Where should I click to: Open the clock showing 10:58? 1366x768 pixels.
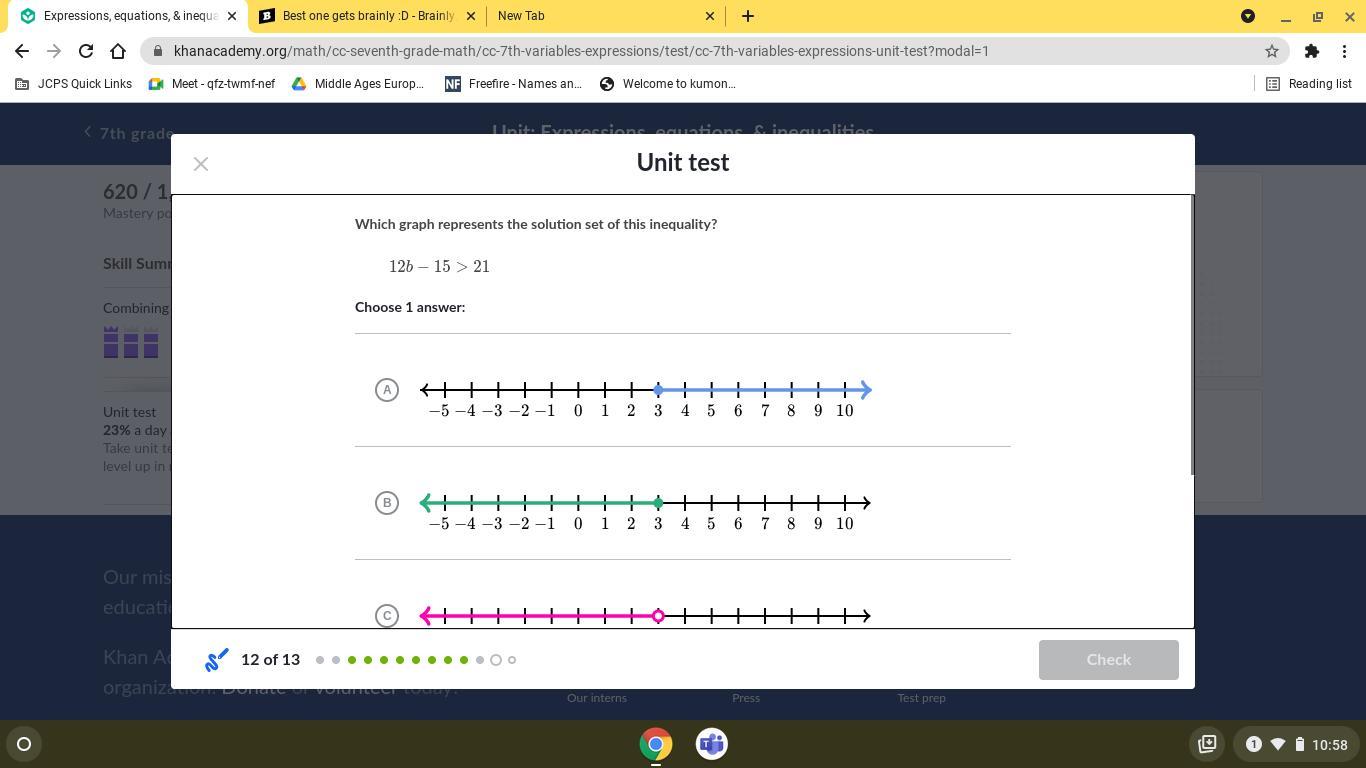point(1330,745)
